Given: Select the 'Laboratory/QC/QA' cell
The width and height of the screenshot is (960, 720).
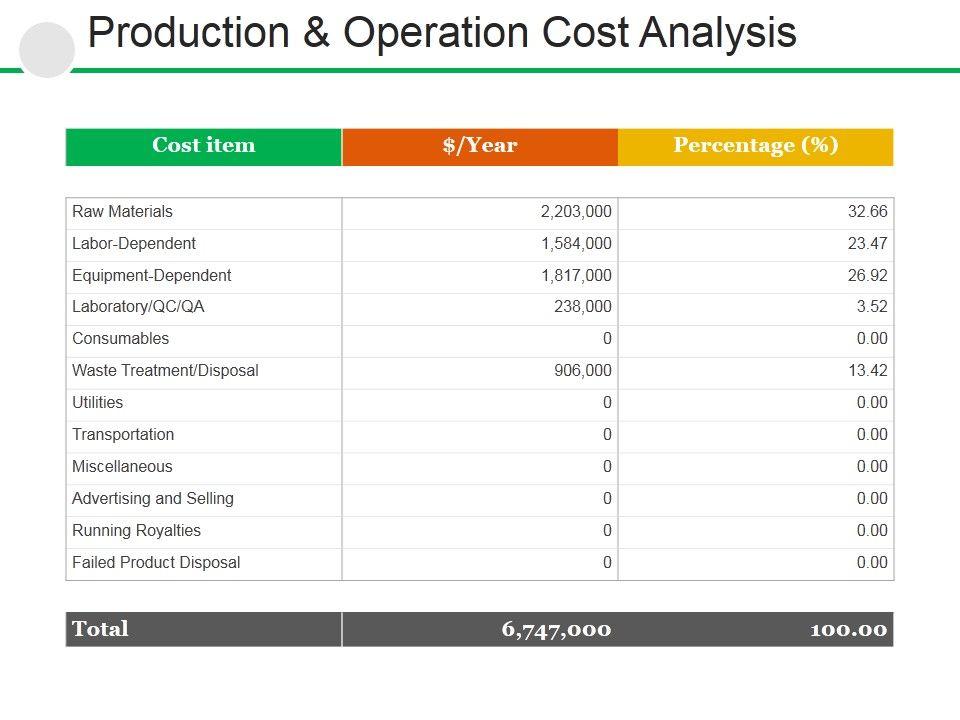Looking at the screenshot, I should 138,307.
